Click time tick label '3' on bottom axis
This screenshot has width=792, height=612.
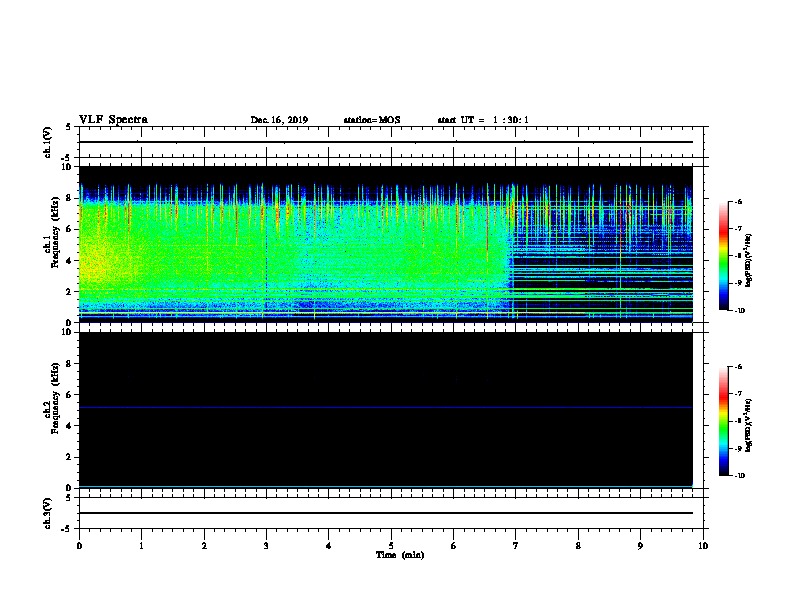266,546
